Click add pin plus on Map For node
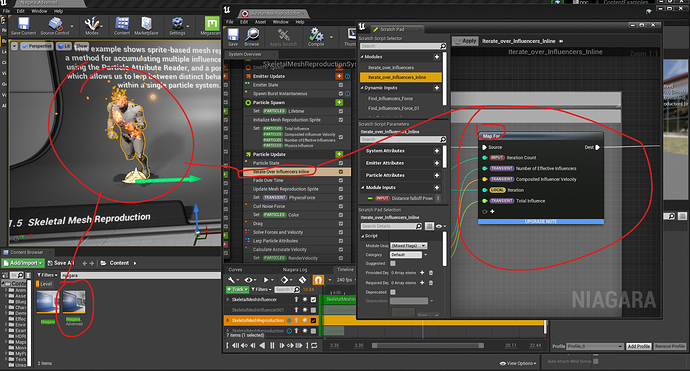 tap(492, 212)
